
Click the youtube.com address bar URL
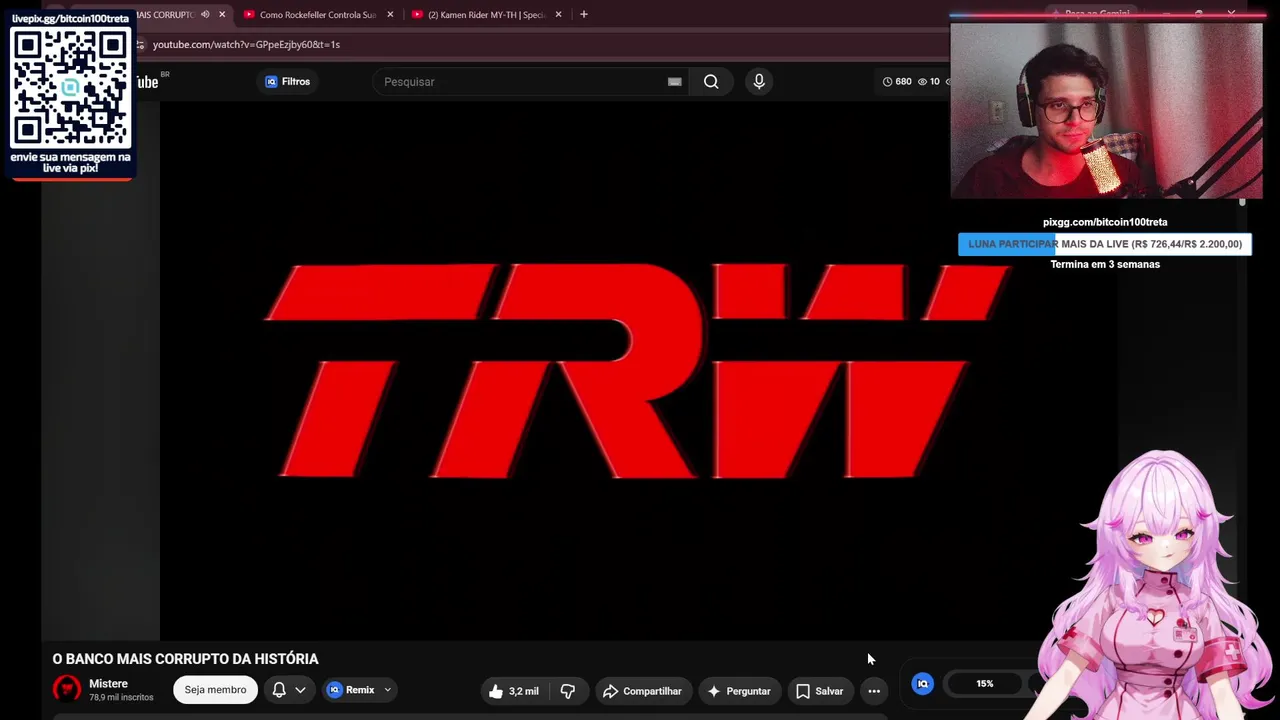tap(246, 45)
